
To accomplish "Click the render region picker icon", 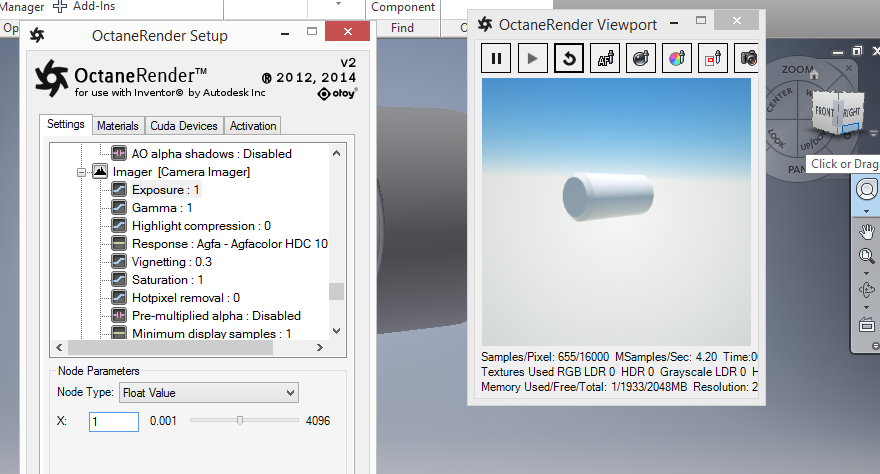I will [713, 58].
